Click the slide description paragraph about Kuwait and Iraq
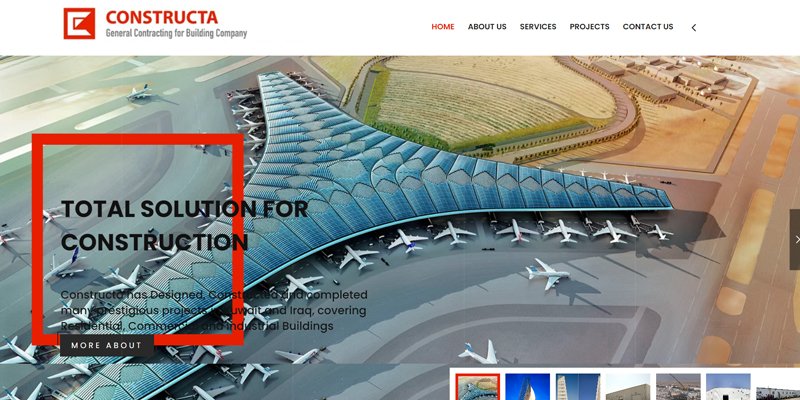The height and width of the screenshot is (400, 800). coord(214,310)
